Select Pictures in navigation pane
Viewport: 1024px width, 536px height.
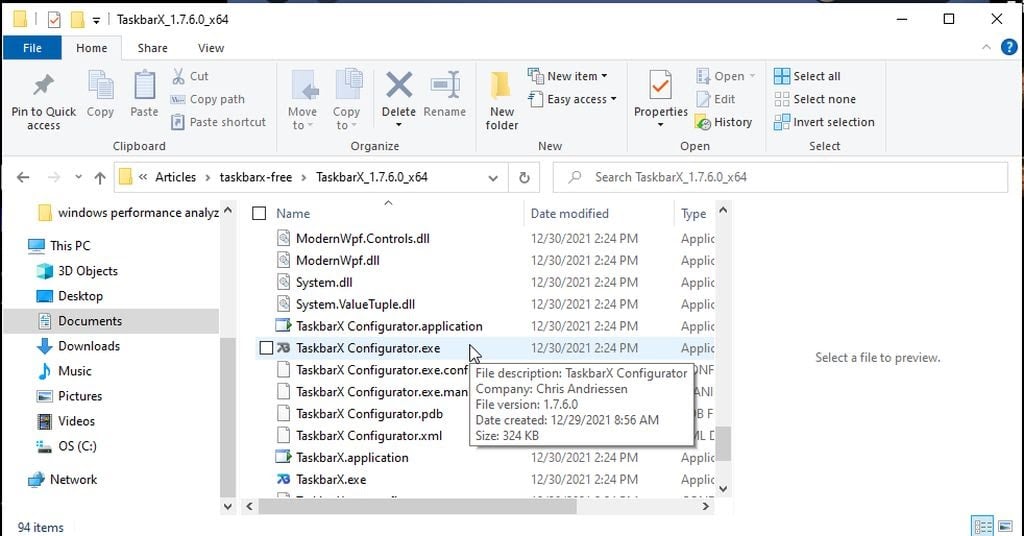pos(80,396)
